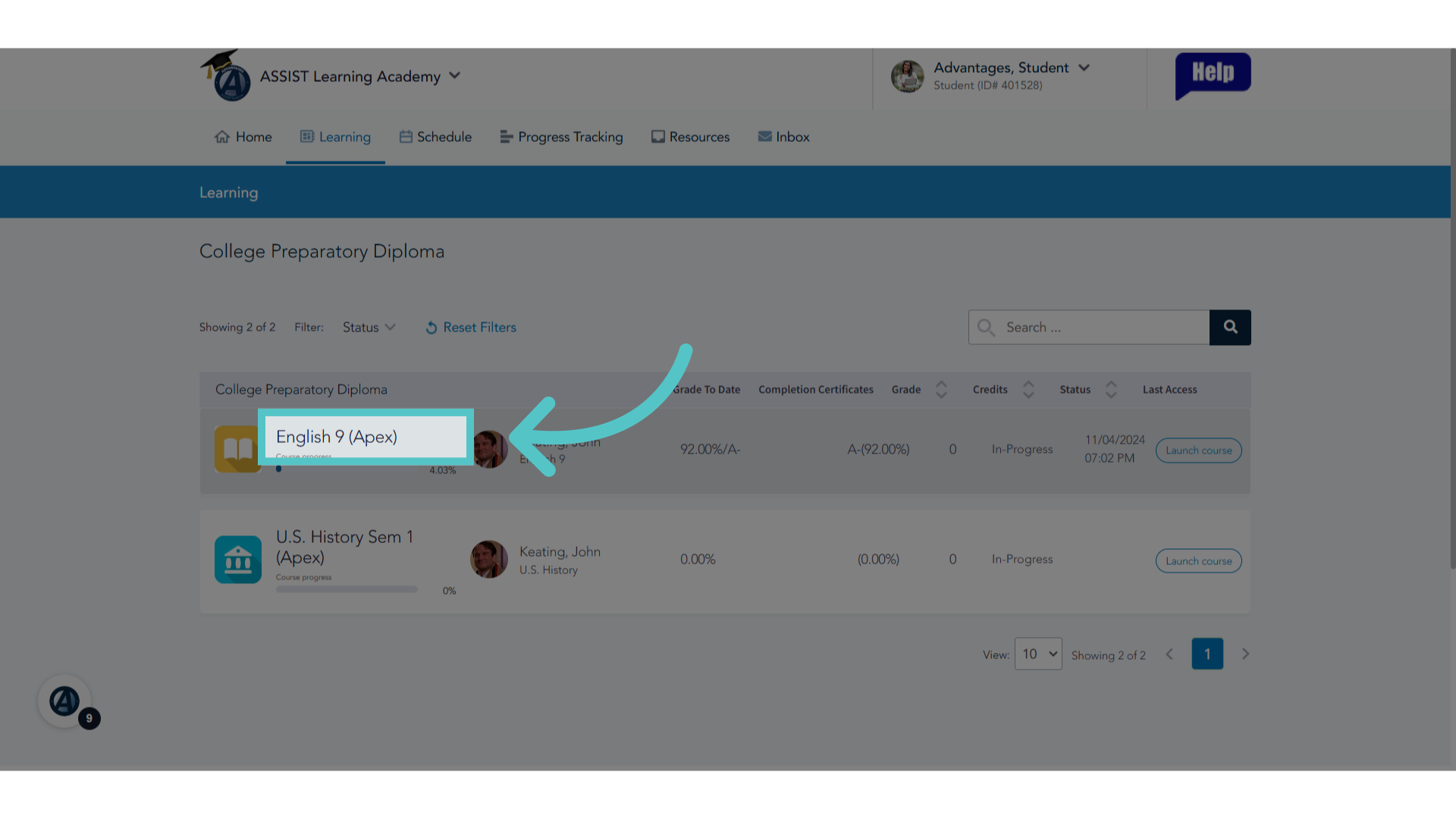Click the In-Progress status for U.S. History
The image size is (1456, 819).
coord(1022,559)
